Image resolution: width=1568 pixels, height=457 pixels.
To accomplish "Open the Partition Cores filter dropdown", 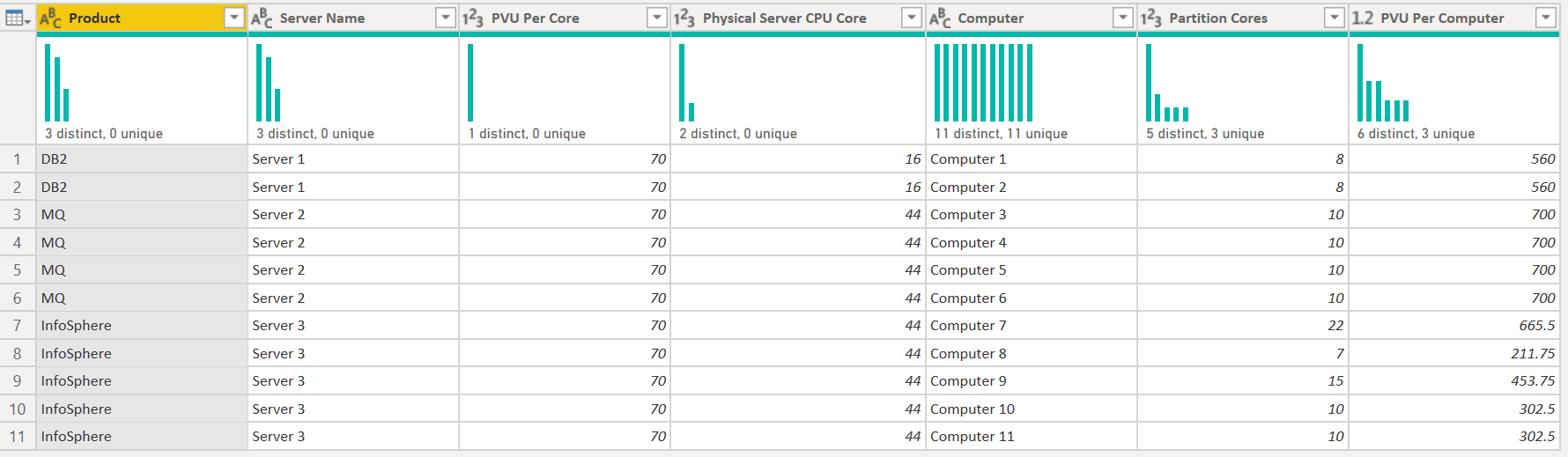I will 1335,18.
